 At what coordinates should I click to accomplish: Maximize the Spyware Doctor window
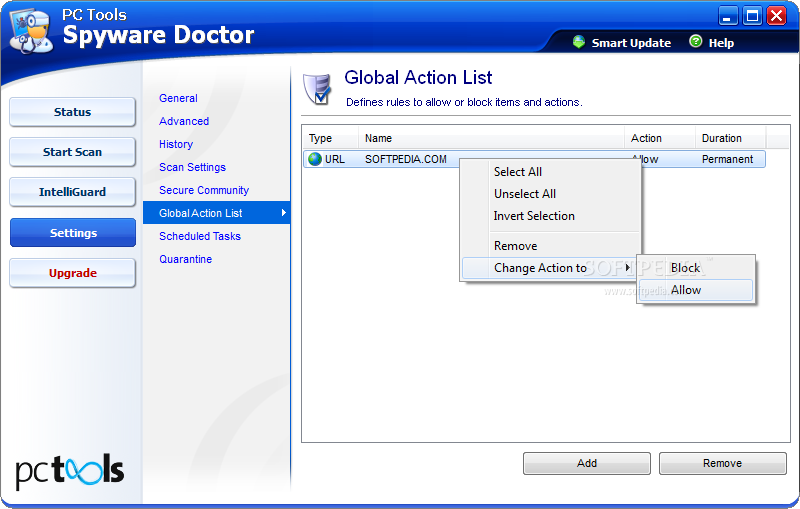pyautogui.click(x=753, y=16)
